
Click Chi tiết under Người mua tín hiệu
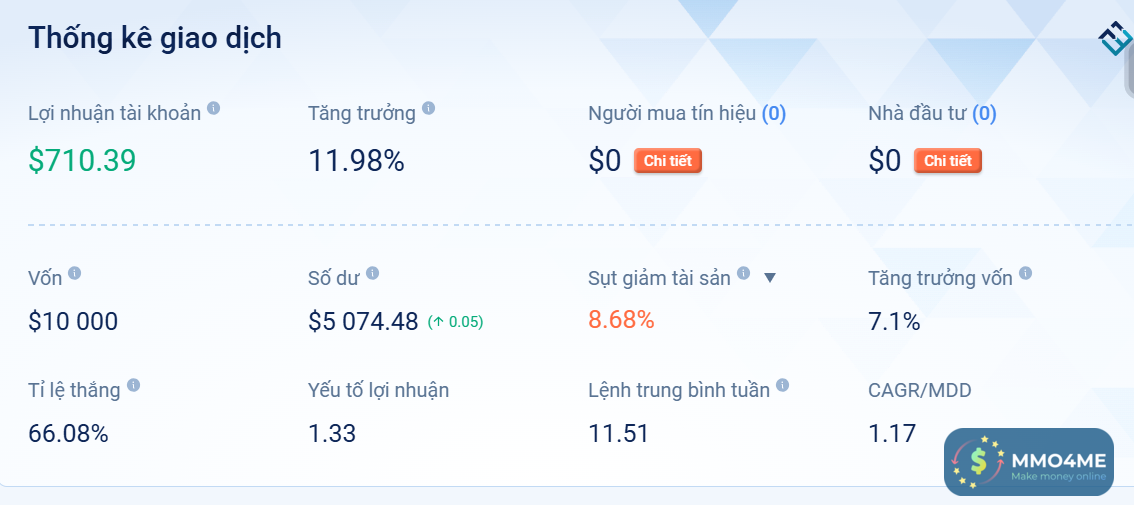667,161
